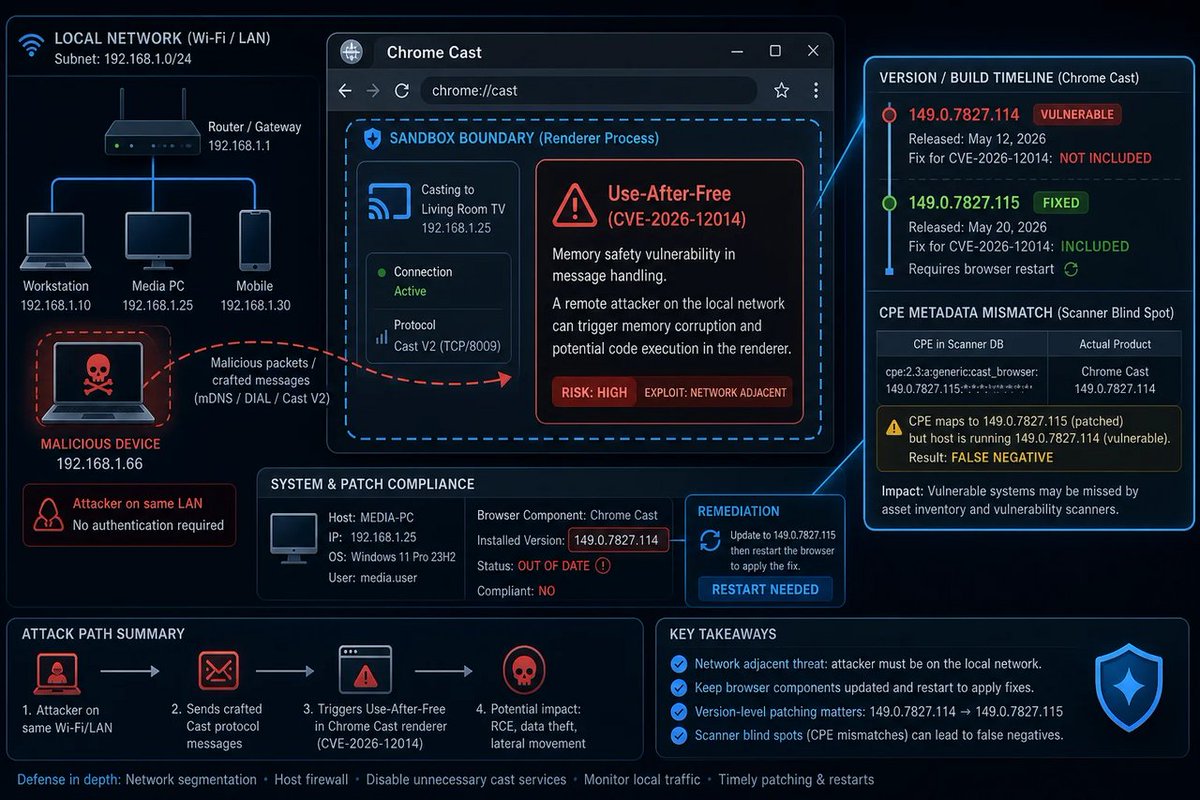Viewport: 1200px width, 800px height.
Task: Click the Living Room TV 192.168.1.25 text
Action: 463,218
